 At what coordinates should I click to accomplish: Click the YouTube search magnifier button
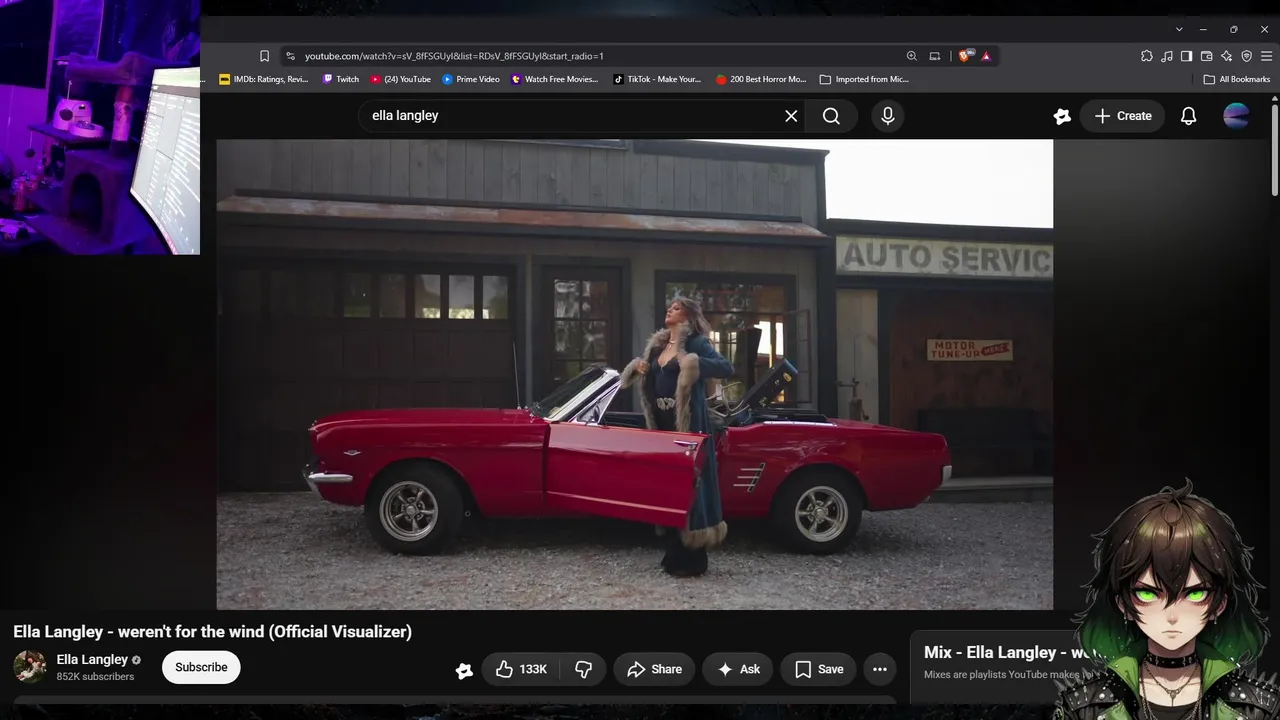click(831, 116)
